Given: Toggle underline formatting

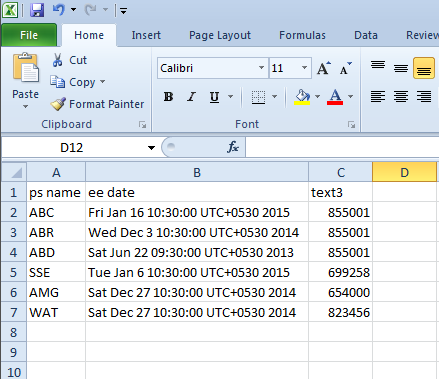Looking at the screenshot, I should 214,97.
